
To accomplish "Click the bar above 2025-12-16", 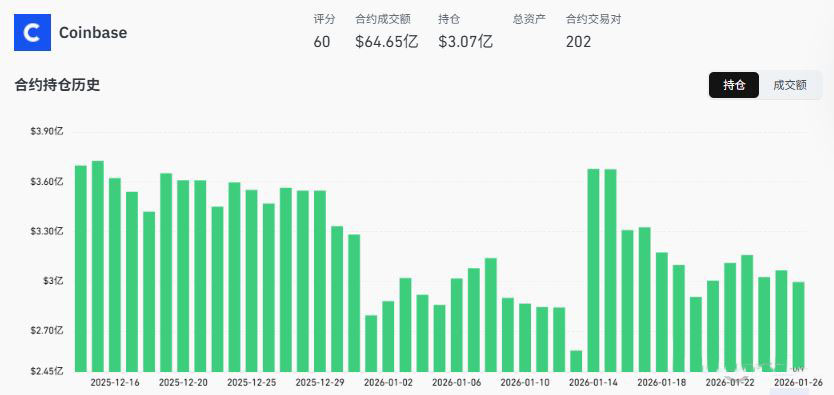I will 115,275.
